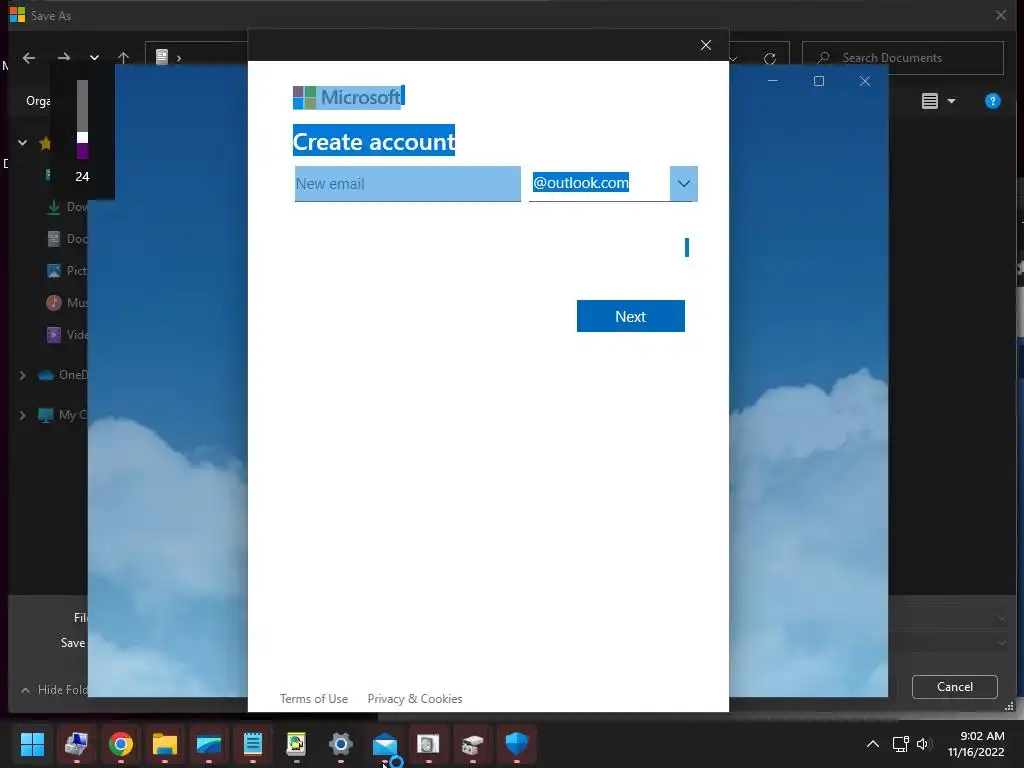Select Videos folder in the navigation pane
Image resolution: width=1024 pixels, height=768 pixels.
click(x=67, y=335)
